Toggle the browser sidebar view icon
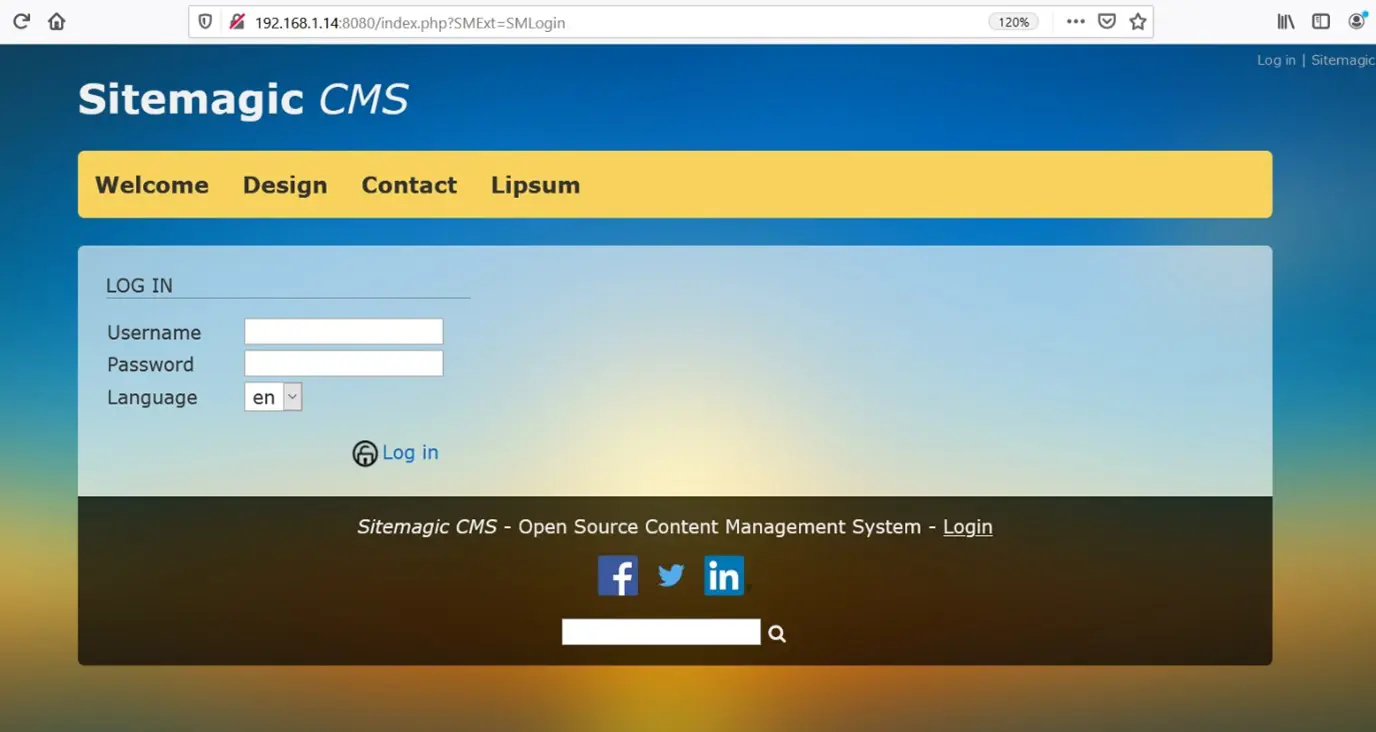1376x732 pixels. pyautogui.click(x=1321, y=21)
